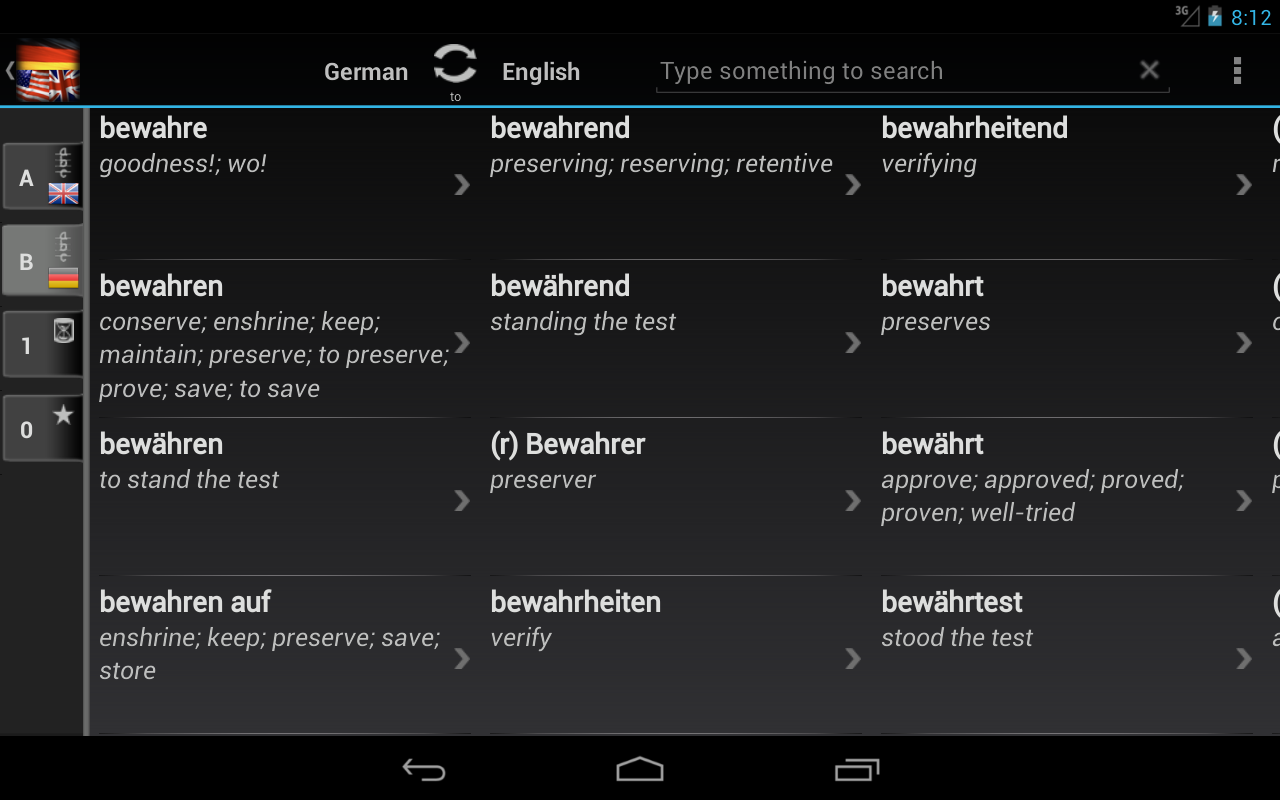The width and height of the screenshot is (1280, 800).
Task: Select the B German dictionary tab
Action: click(x=43, y=261)
